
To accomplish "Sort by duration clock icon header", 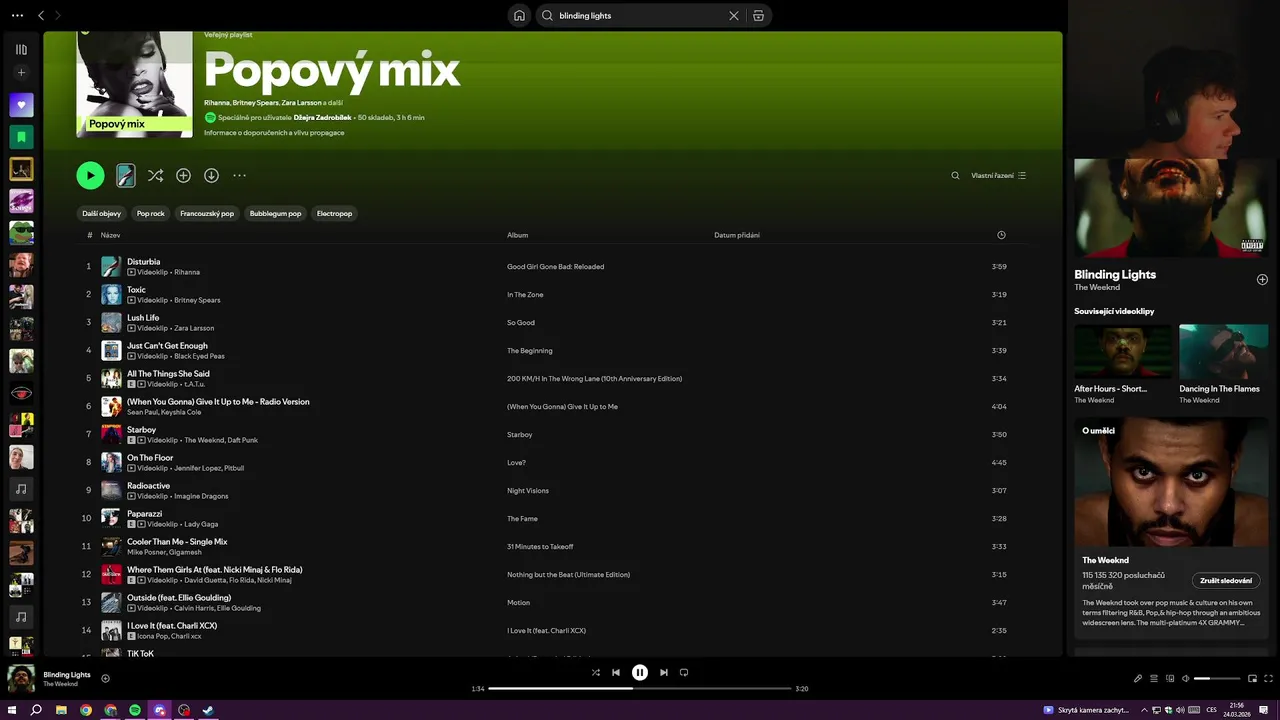I will pyautogui.click(x=1001, y=235).
